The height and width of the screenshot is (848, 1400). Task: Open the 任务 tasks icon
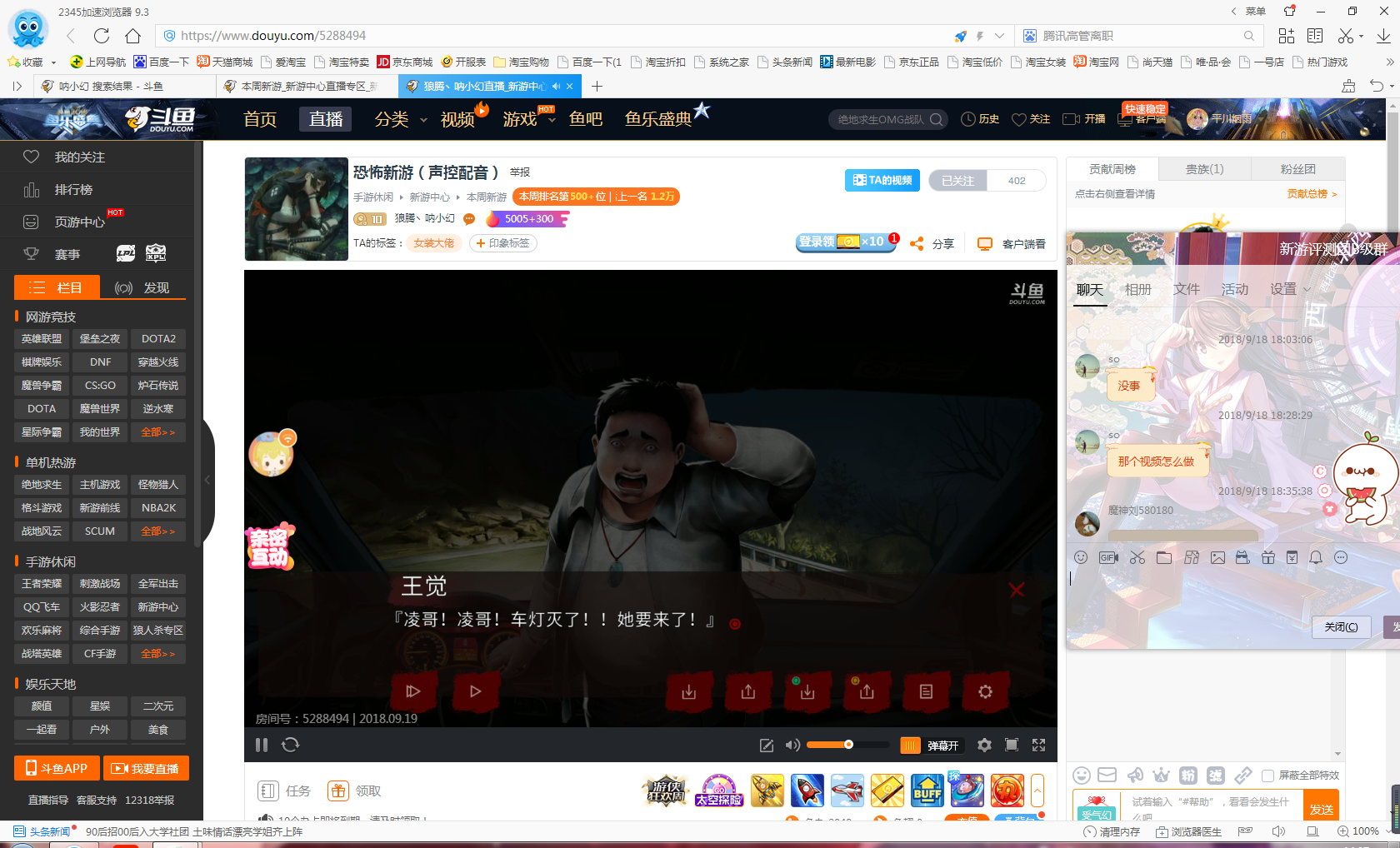[x=268, y=791]
